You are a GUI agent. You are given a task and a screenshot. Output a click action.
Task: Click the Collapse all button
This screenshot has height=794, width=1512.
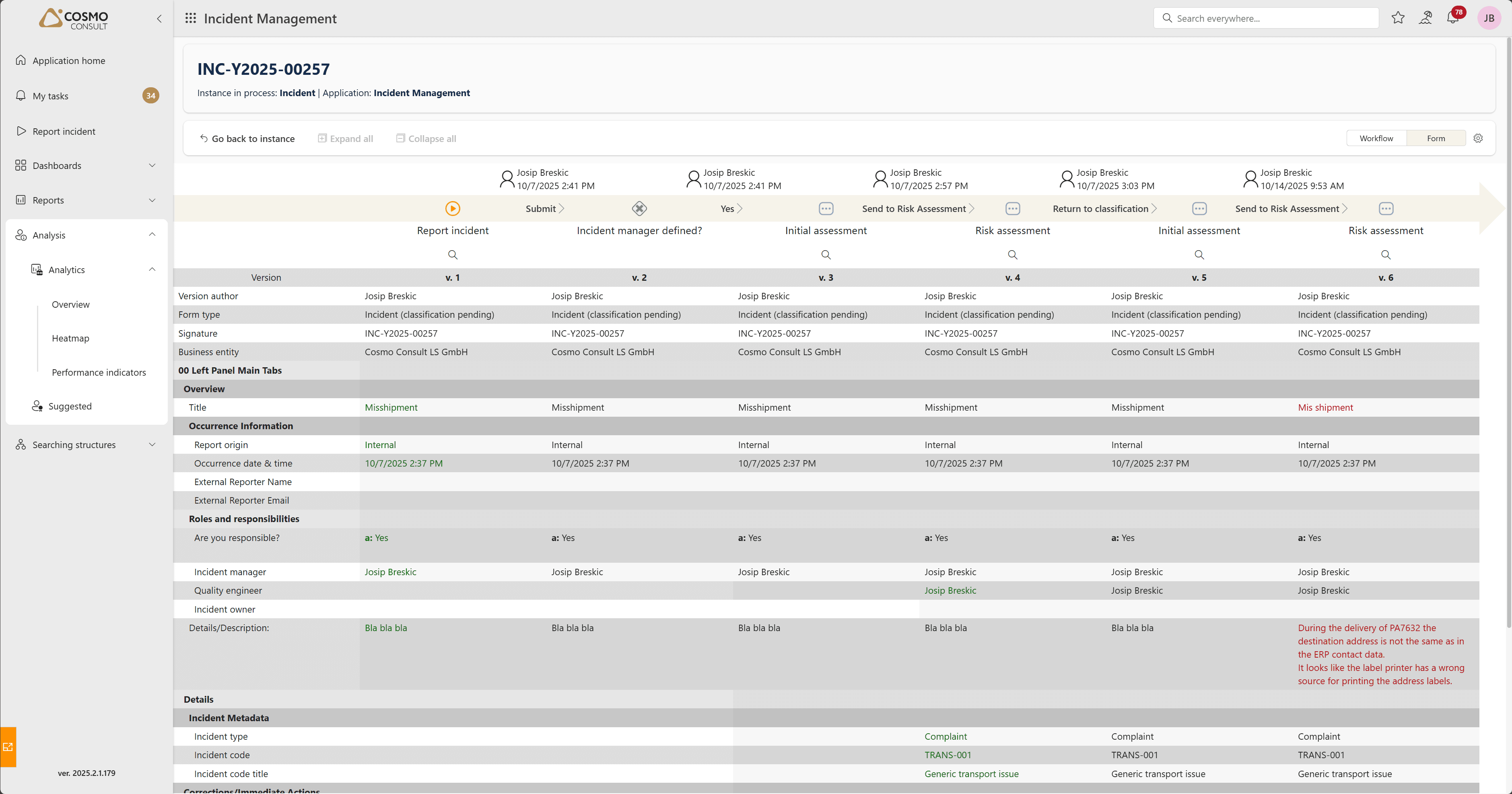coord(426,138)
